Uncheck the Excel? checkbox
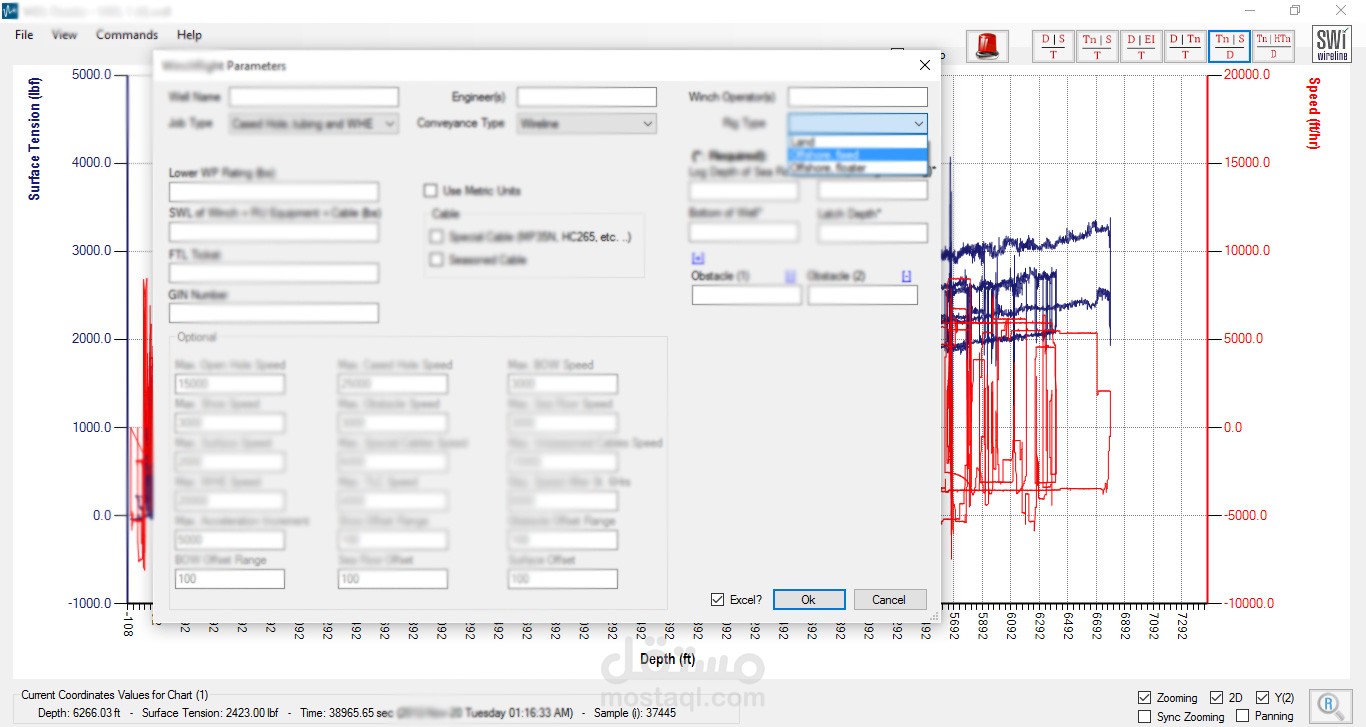The image size is (1366, 727). (x=717, y=600)
